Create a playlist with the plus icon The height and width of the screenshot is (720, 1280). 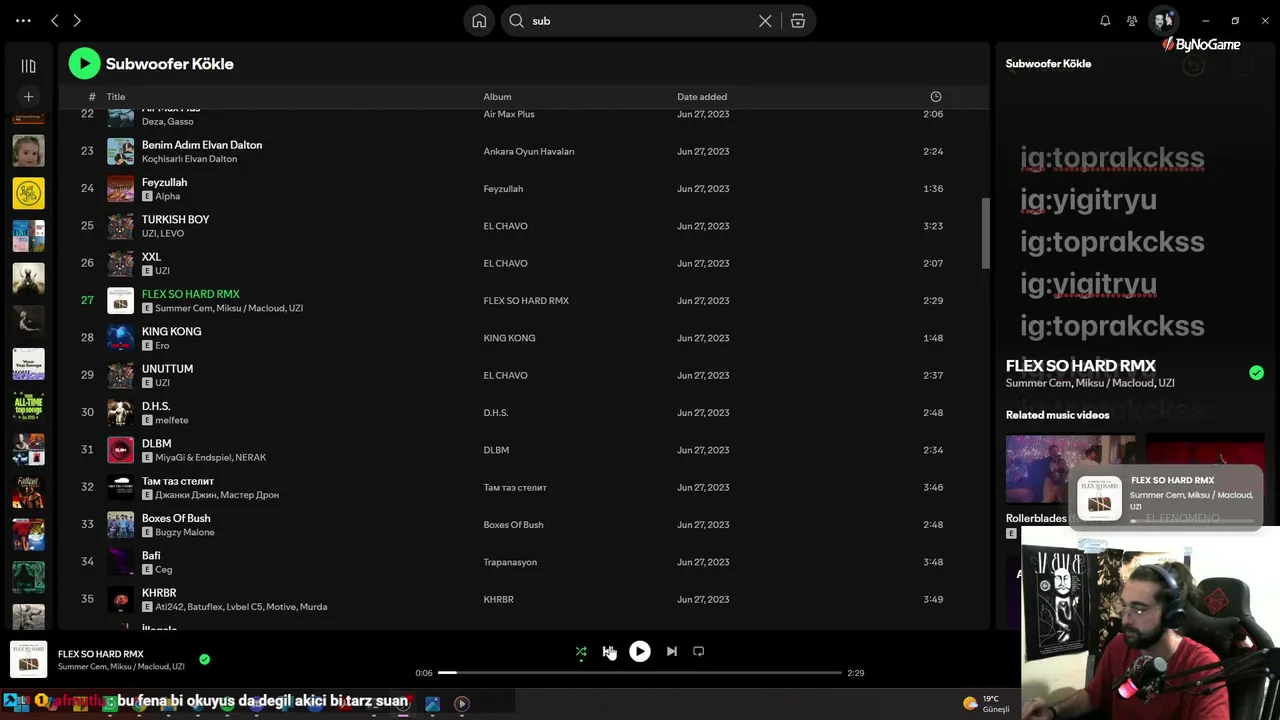(x=28, y=97)
